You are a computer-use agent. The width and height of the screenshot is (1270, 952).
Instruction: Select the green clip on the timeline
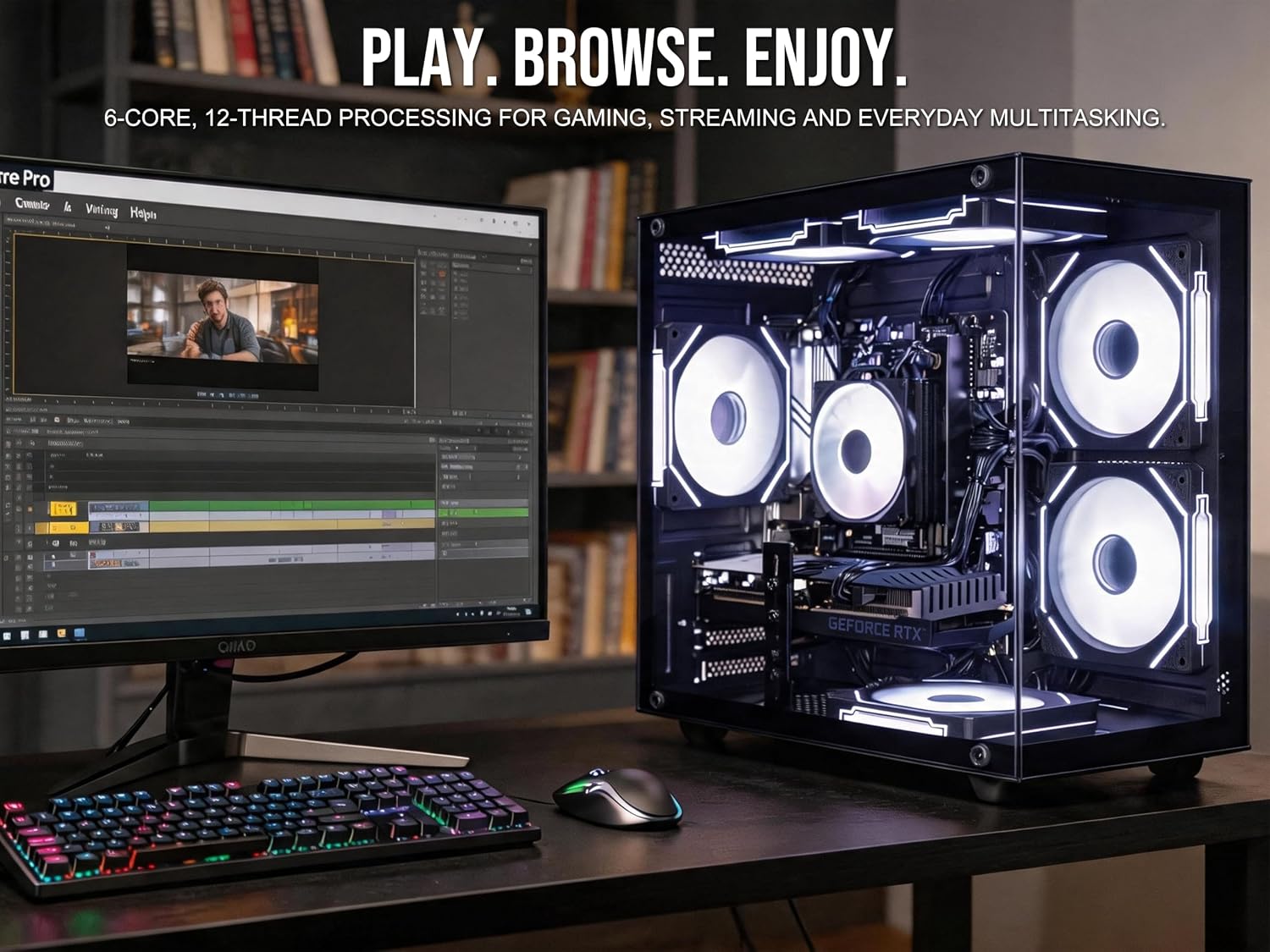click(x=292, y=506)
